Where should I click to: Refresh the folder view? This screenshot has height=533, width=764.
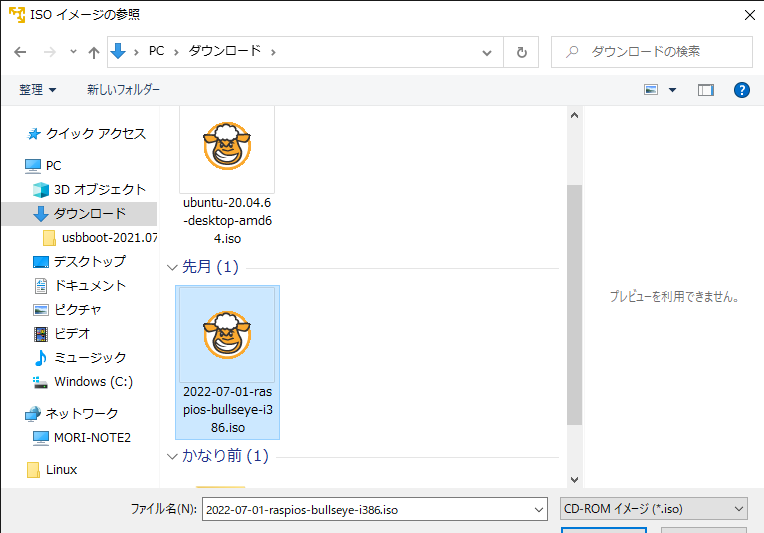[521, 52]
